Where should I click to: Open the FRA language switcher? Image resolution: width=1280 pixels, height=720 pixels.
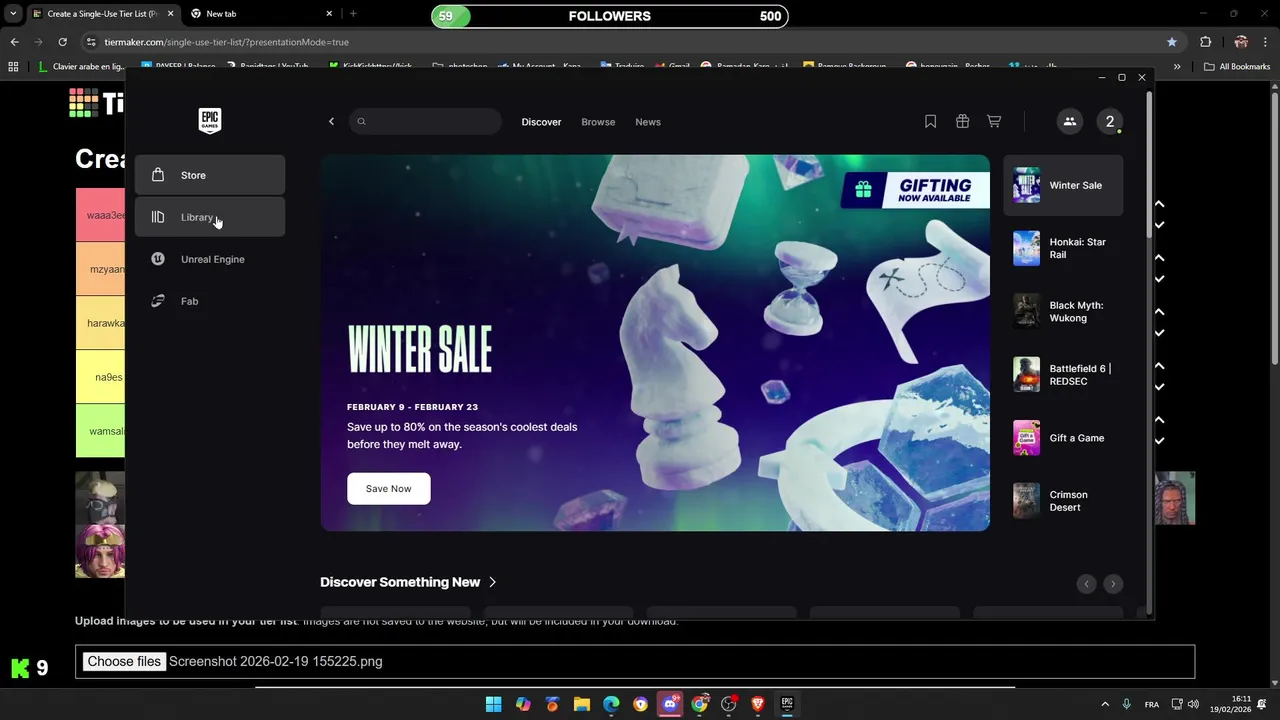pos(1152,705)
